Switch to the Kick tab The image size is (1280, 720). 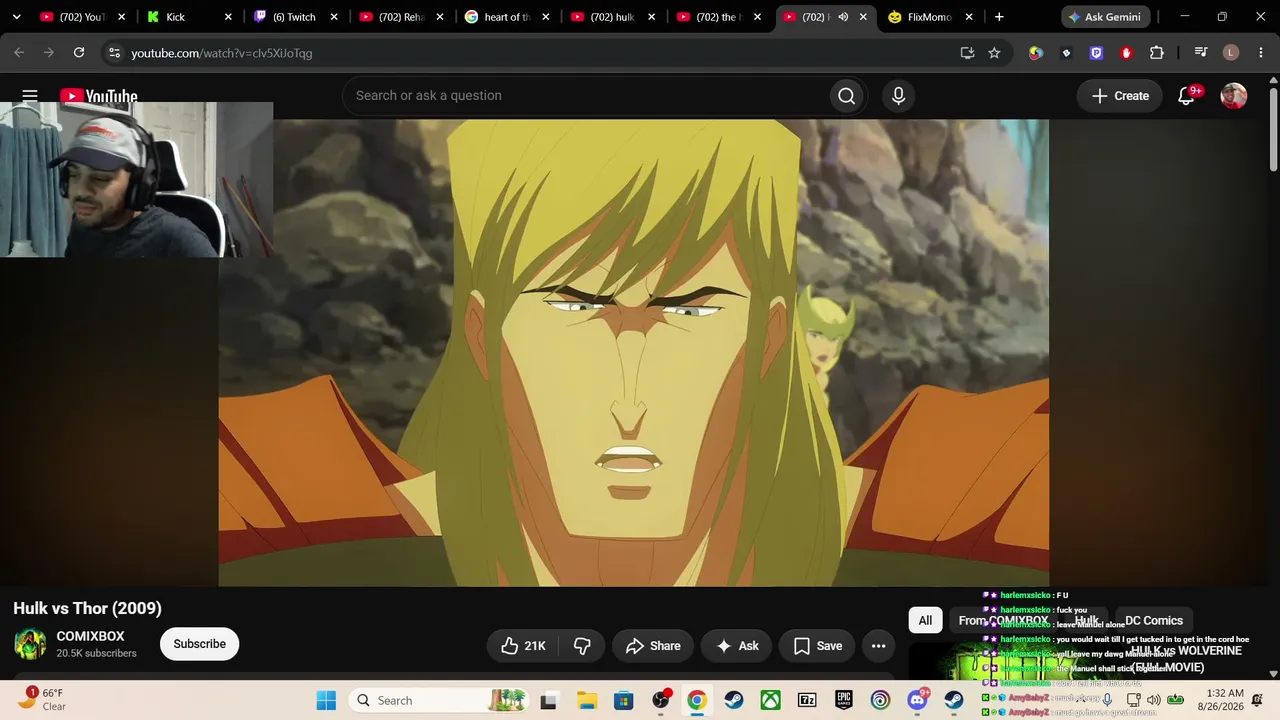(x=190, y=17)
